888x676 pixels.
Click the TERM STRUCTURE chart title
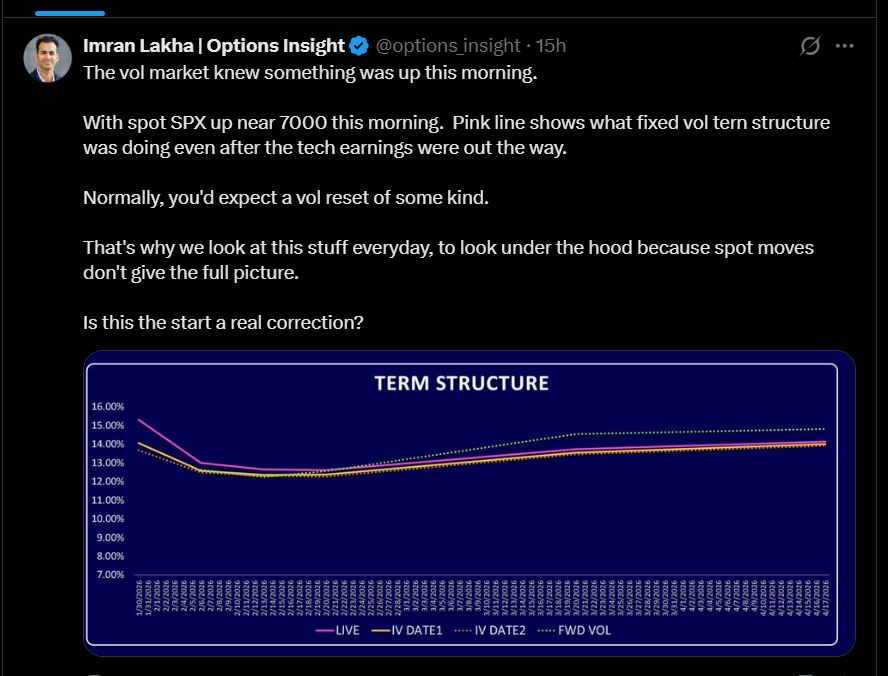tap(461, 384)
